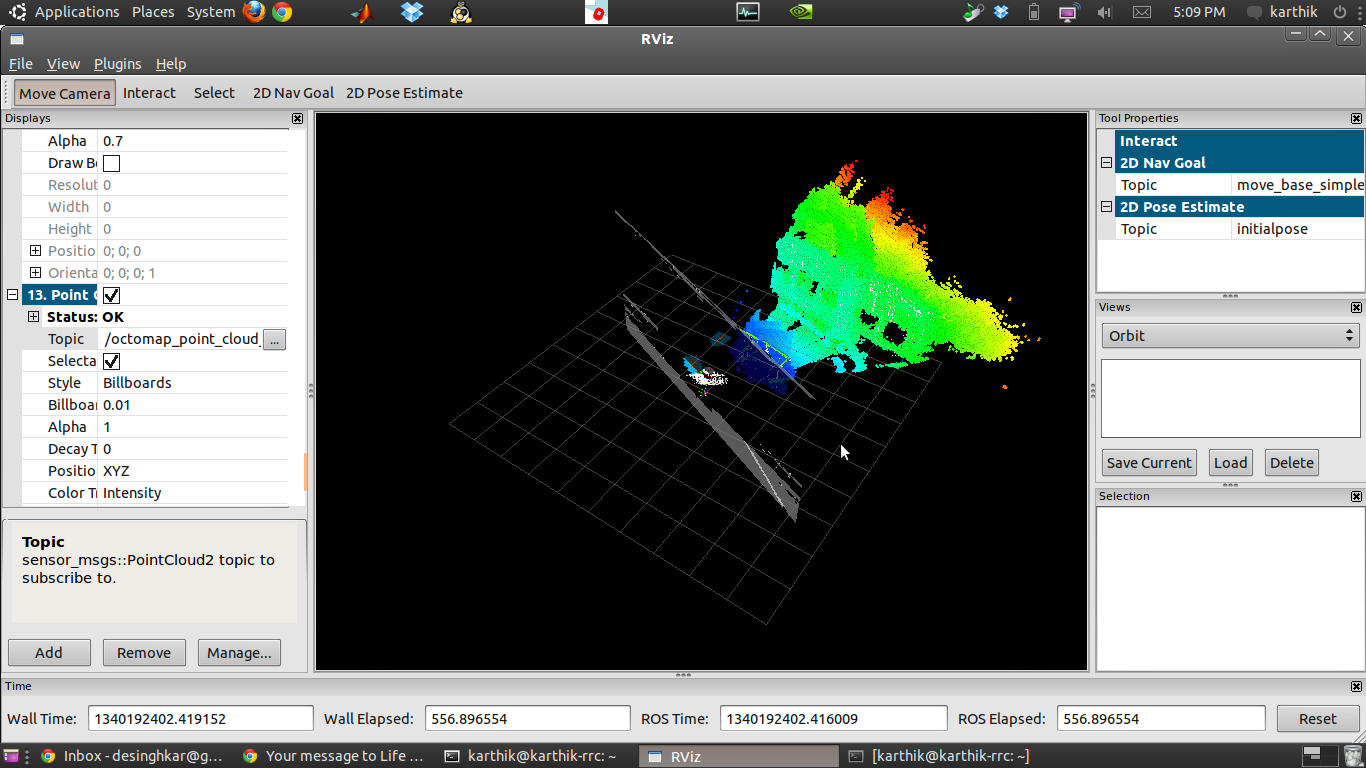Screen dimensions: 1366x768
Task: Open the Help menu
Action: point(171,64)
